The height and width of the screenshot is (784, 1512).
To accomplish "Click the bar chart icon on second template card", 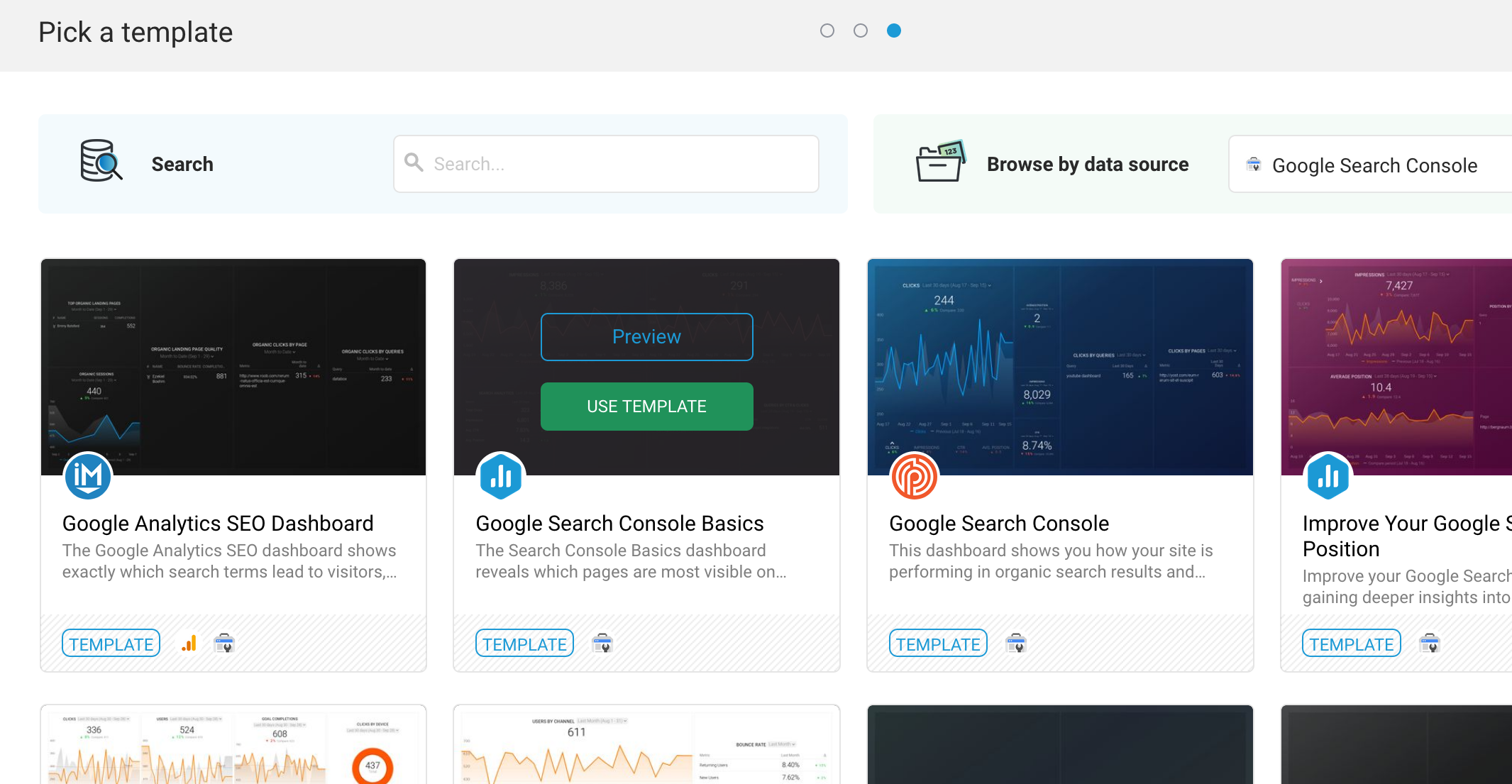I will click(x=501, y=477).
